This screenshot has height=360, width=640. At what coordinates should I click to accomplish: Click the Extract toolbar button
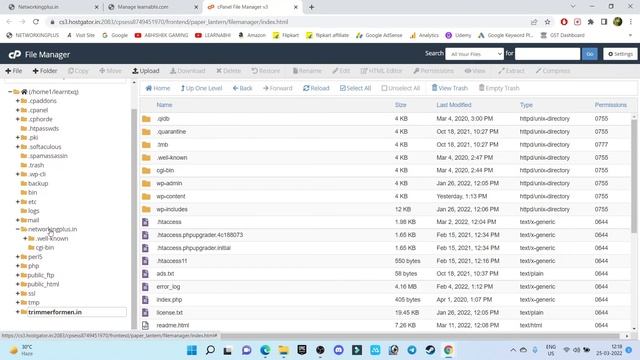[x=511, y=71]
